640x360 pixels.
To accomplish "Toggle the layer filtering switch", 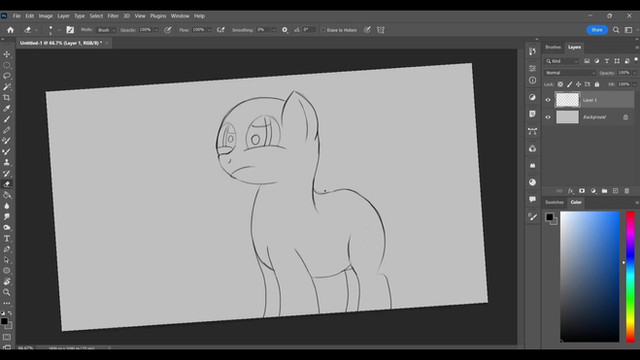I will tap(636, 60).
